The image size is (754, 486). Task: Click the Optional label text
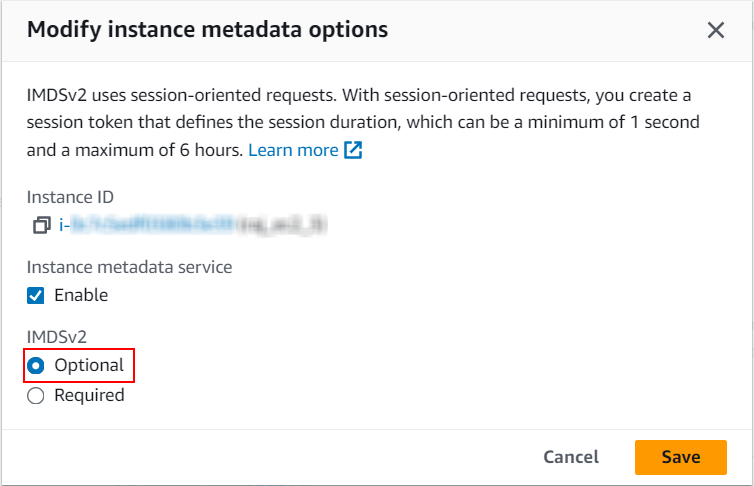(x=89, y=366)
